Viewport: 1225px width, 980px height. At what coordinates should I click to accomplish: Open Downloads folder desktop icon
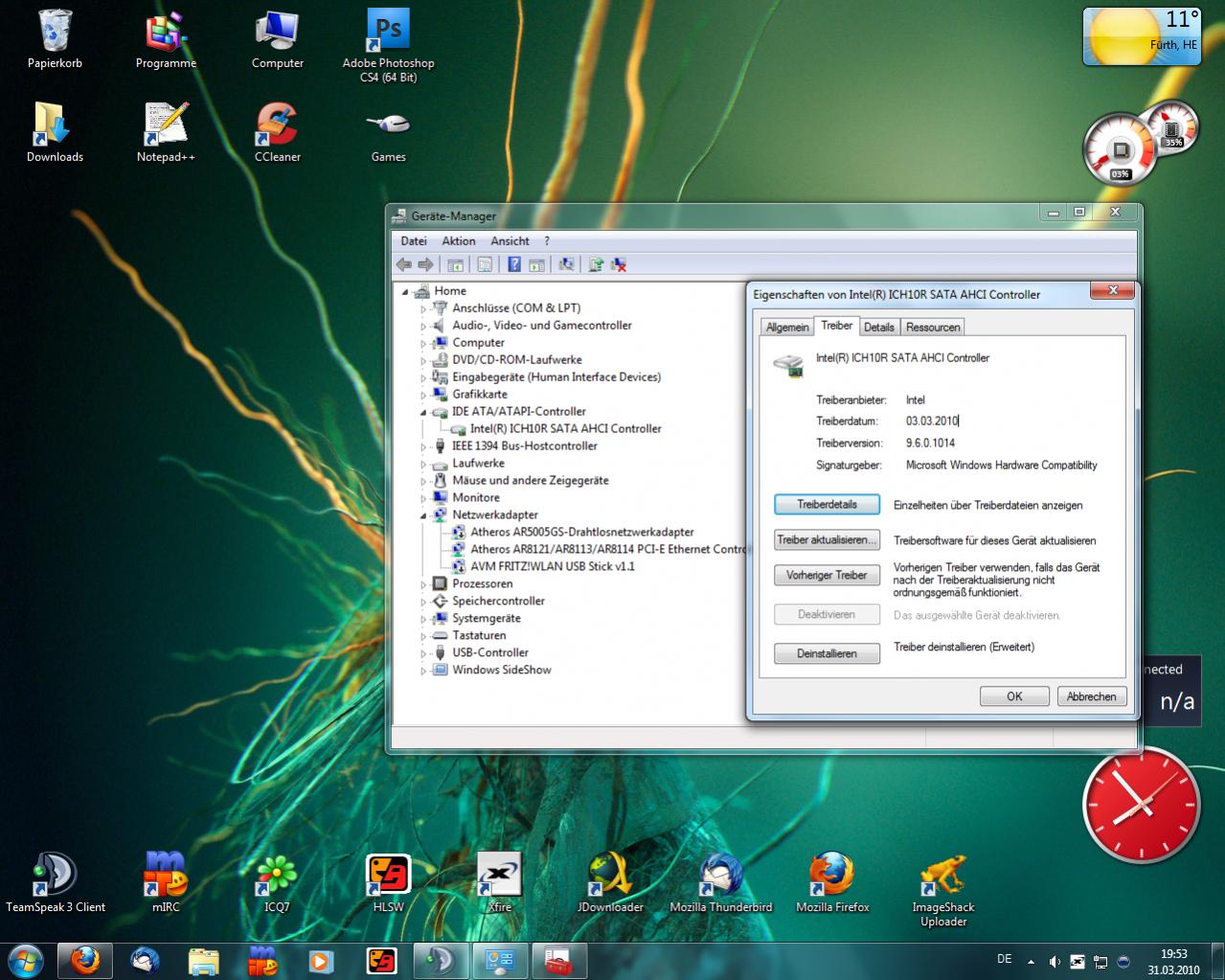(55, 132)
